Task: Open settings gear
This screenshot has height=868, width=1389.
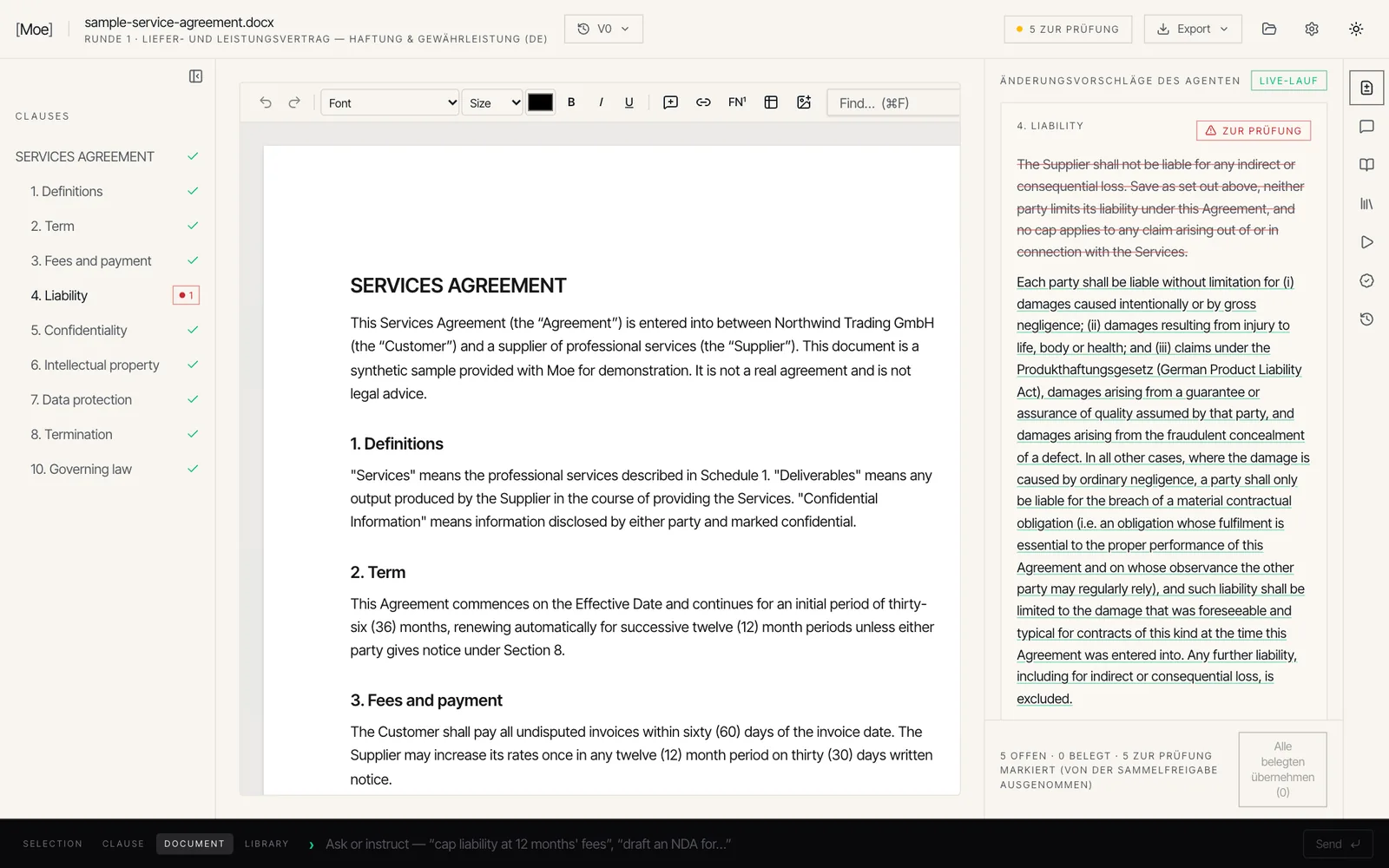Action: tap(1312, 29)
